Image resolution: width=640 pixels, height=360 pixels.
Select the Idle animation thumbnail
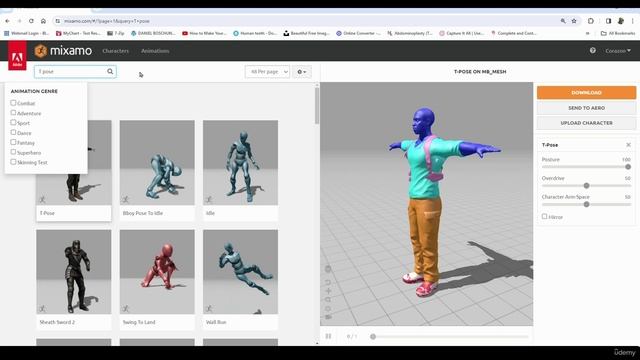click(x=240, y=170)
